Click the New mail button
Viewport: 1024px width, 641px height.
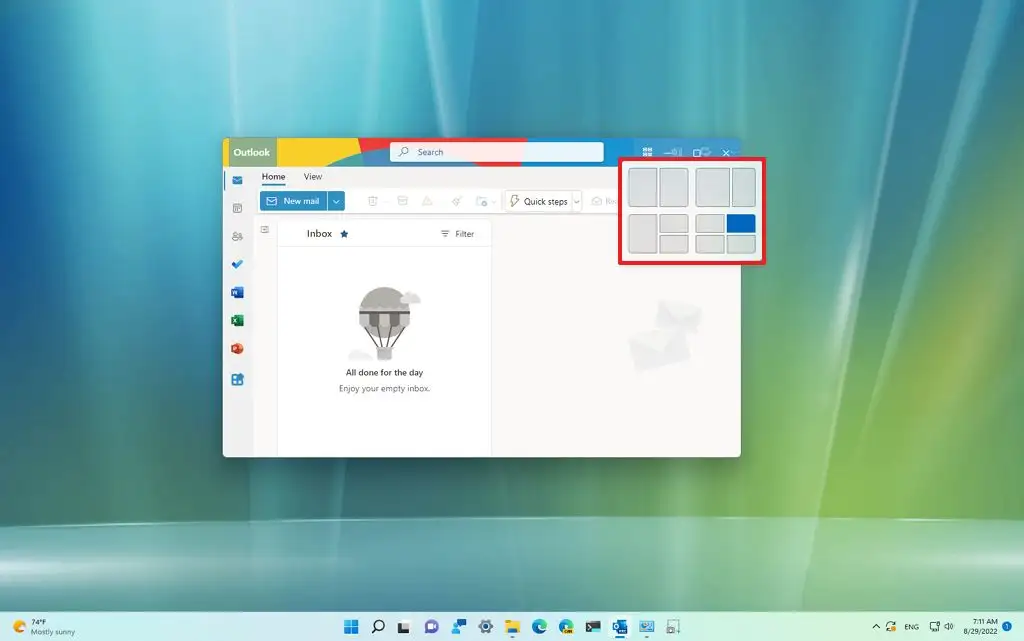[x=297, y=200]
